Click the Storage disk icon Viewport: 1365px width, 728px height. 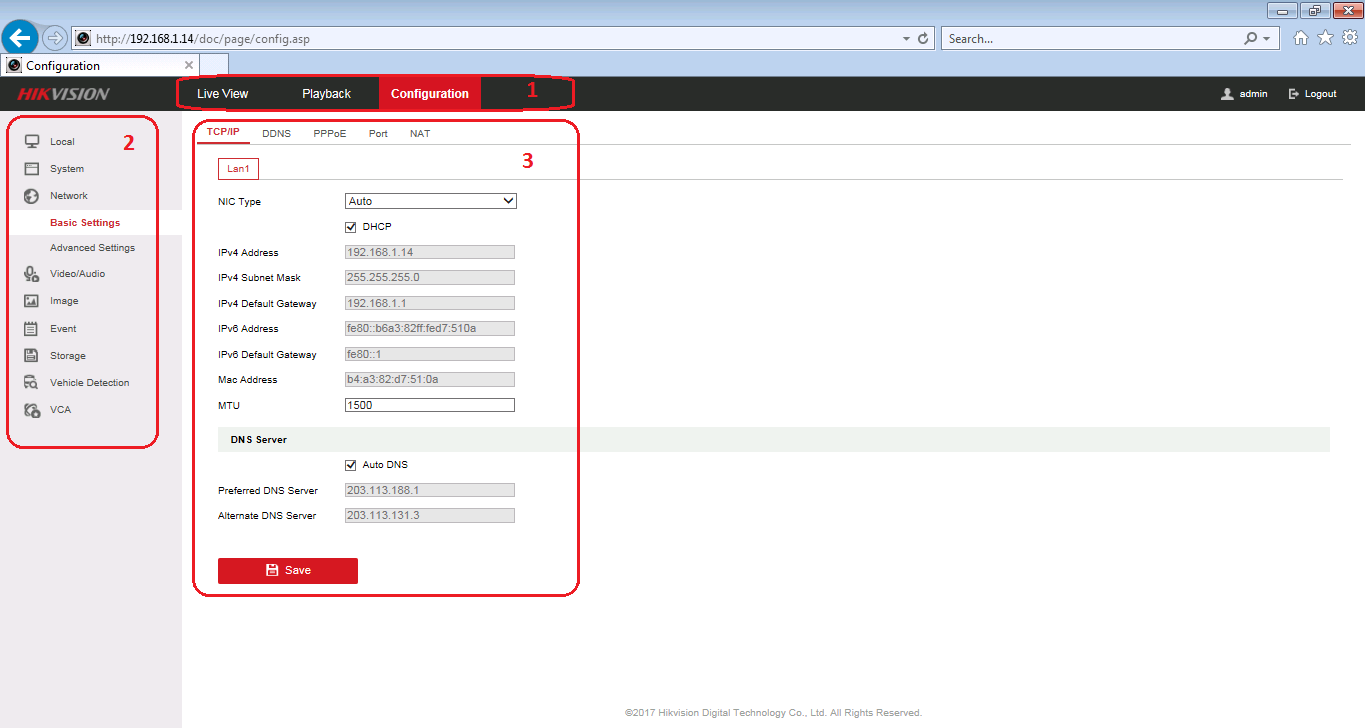coord(31,355)
